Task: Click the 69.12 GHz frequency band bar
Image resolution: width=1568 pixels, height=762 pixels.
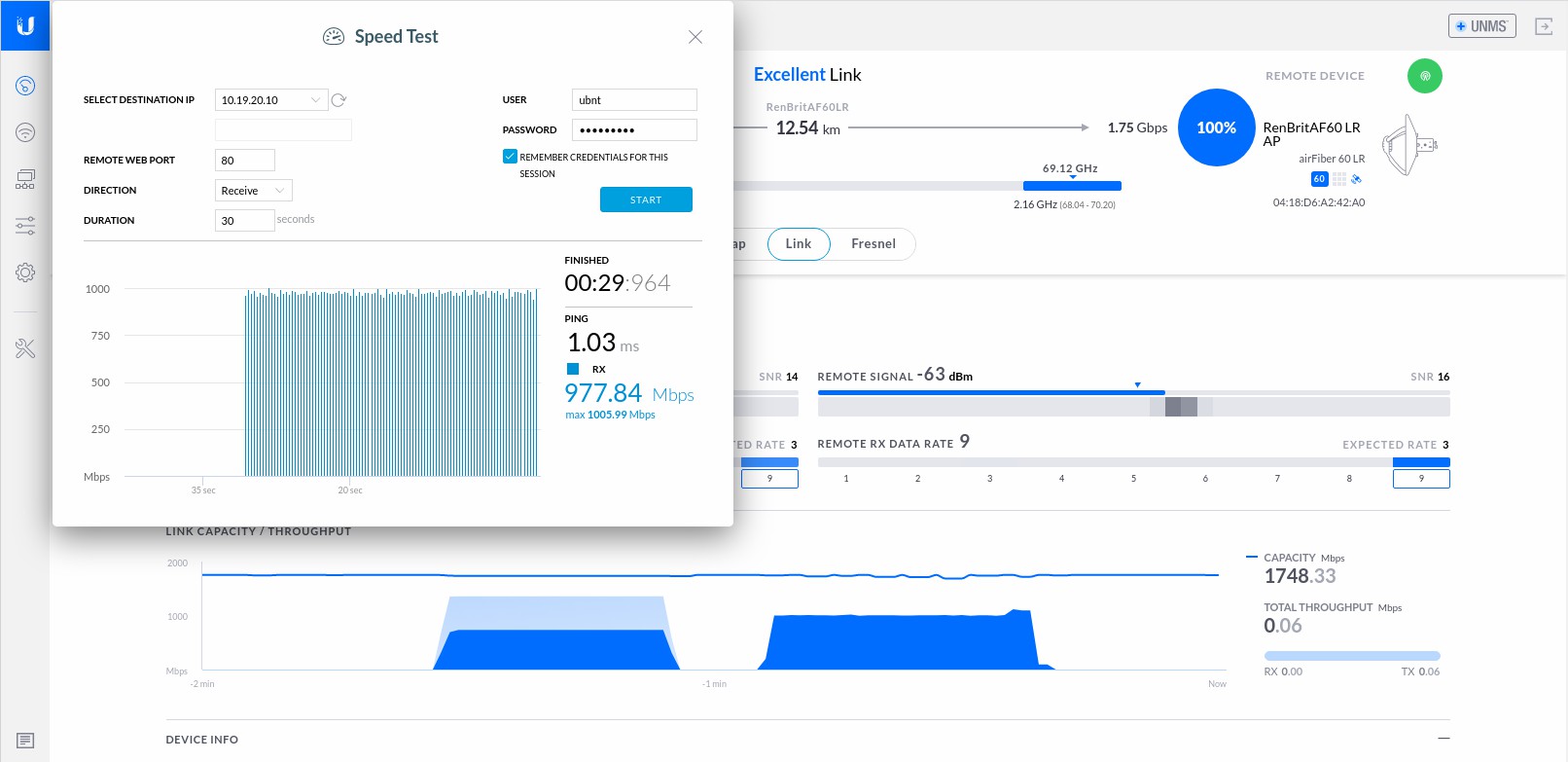Action: coord(1072,186)
